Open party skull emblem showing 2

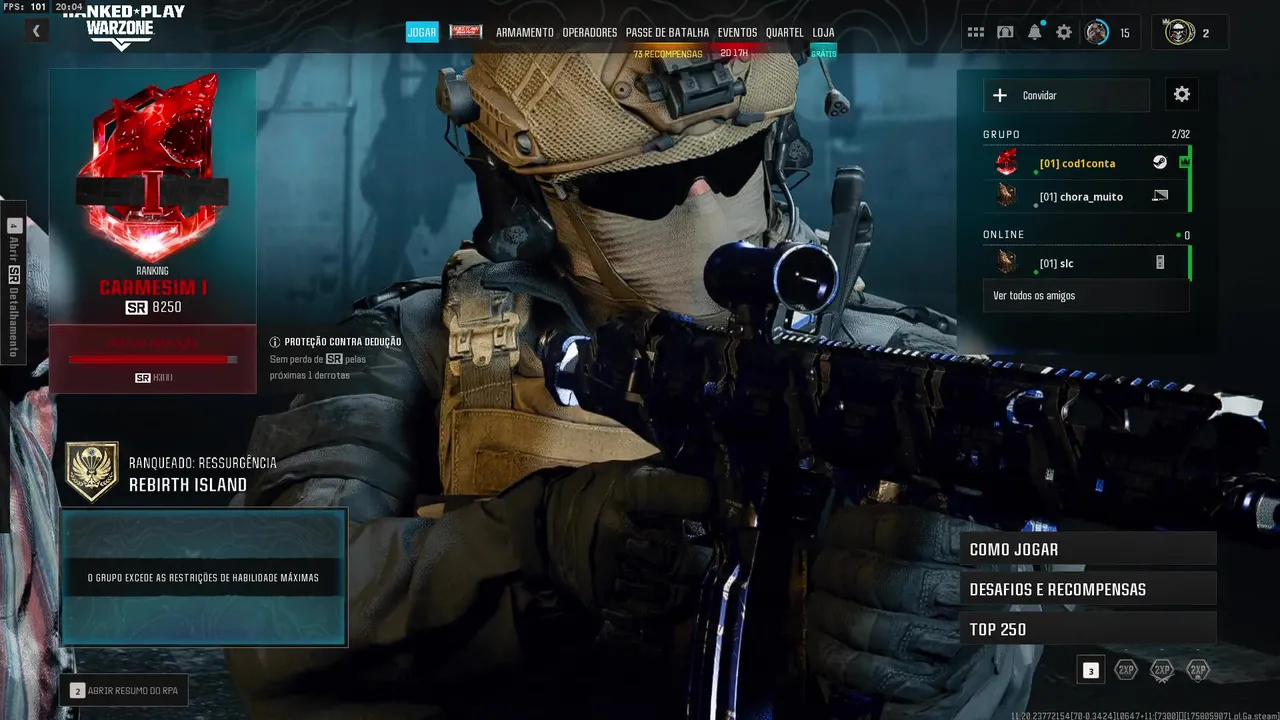tap(1180, 32)
